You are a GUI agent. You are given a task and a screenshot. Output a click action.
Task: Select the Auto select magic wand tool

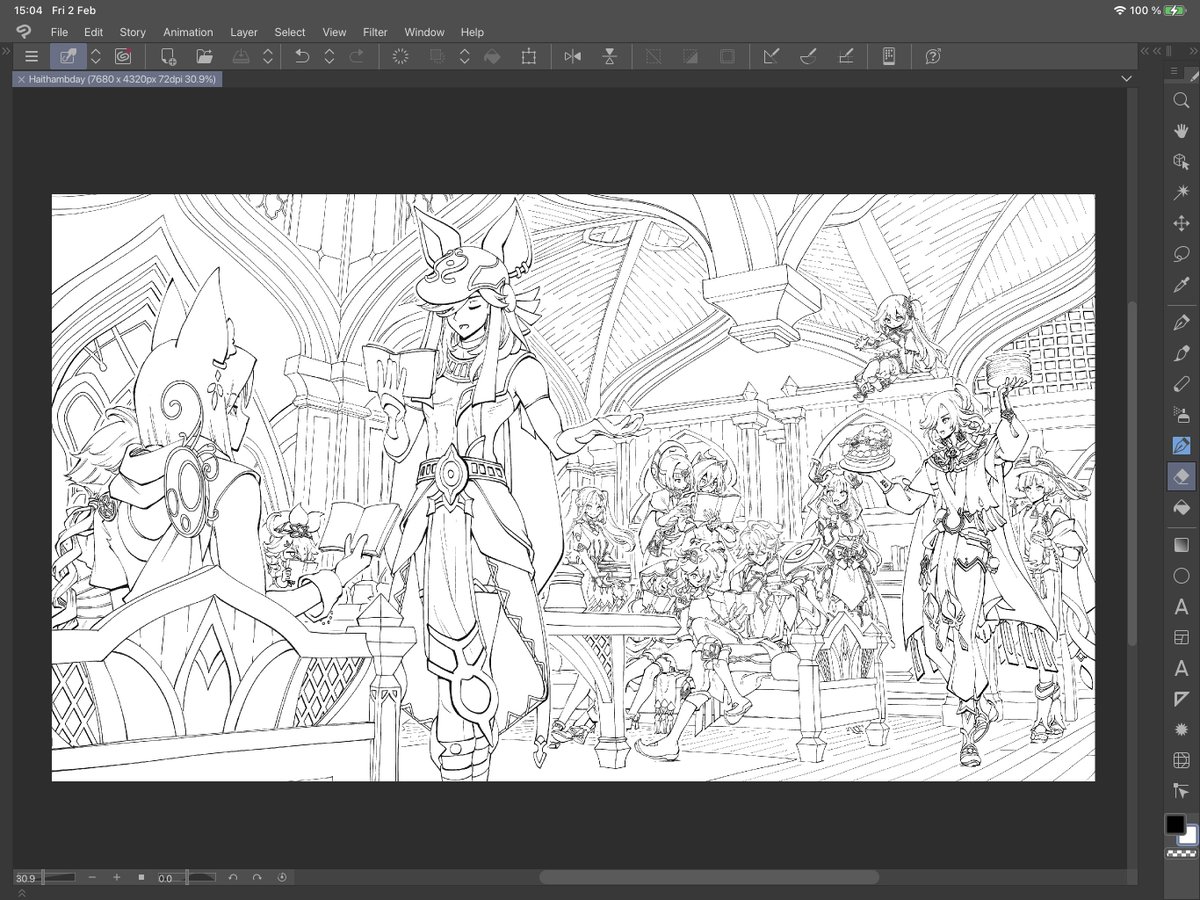[1180, 193]
